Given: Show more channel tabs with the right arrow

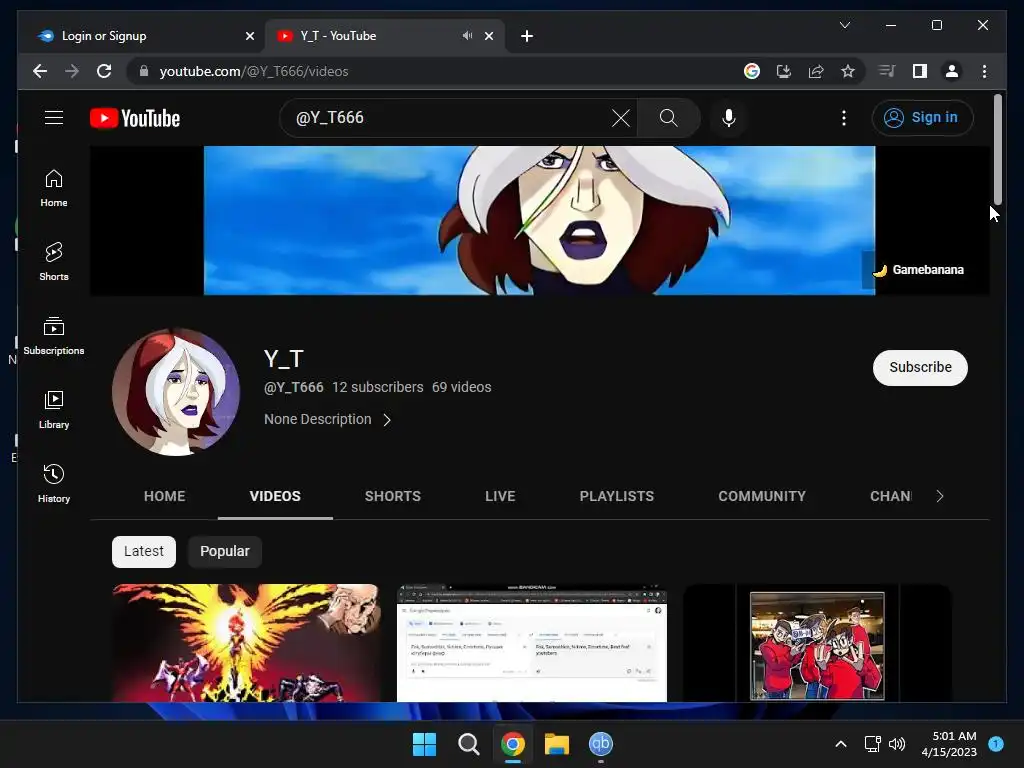Looking at the screenshot, I should pos(940,496).
